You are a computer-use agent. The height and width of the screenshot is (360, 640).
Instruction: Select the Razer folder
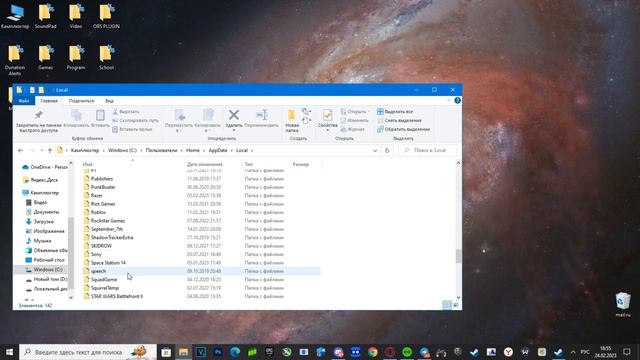point(97,196)
